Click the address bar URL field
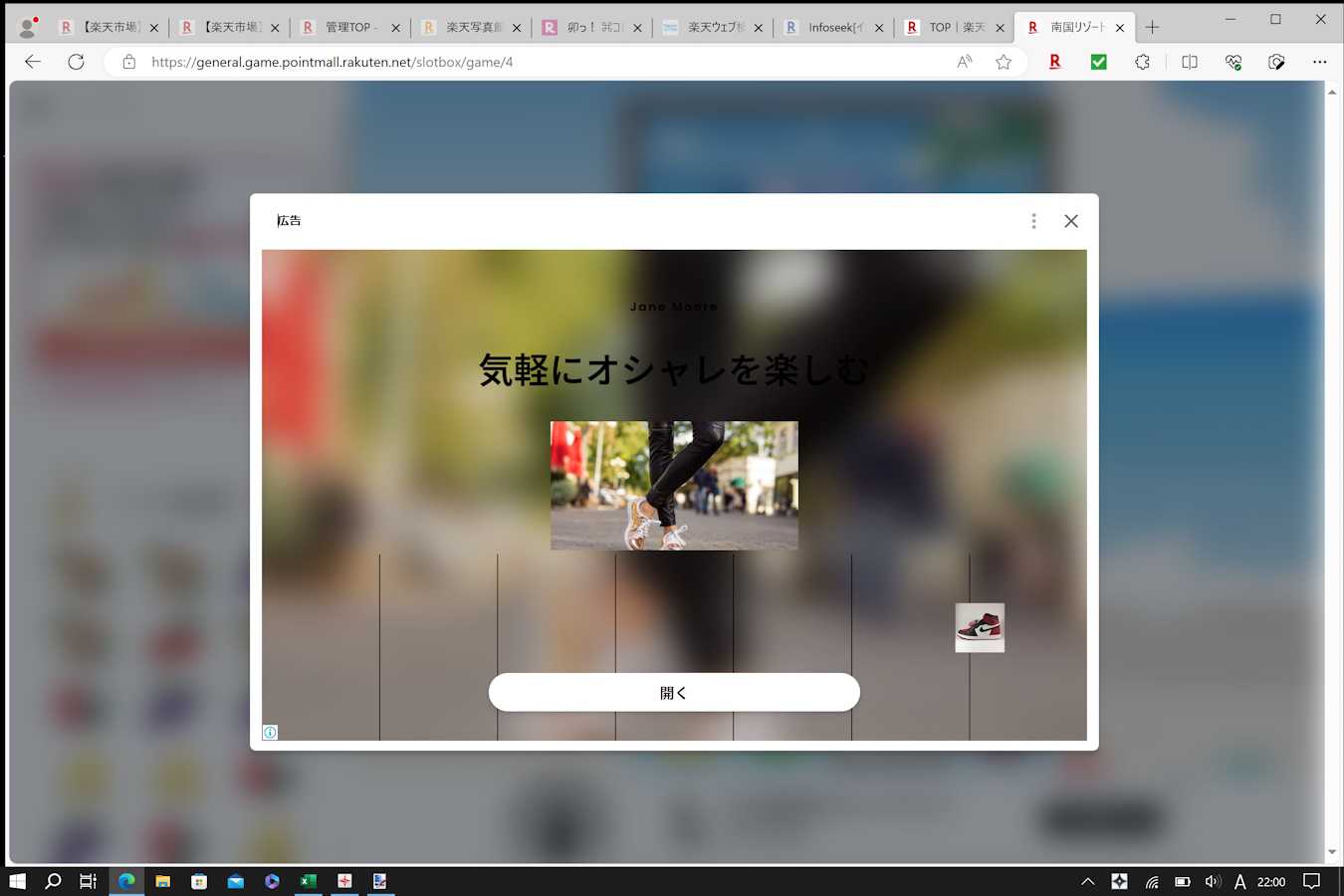This screenshot has width=1344, height=896. click(x=538, y=62)
